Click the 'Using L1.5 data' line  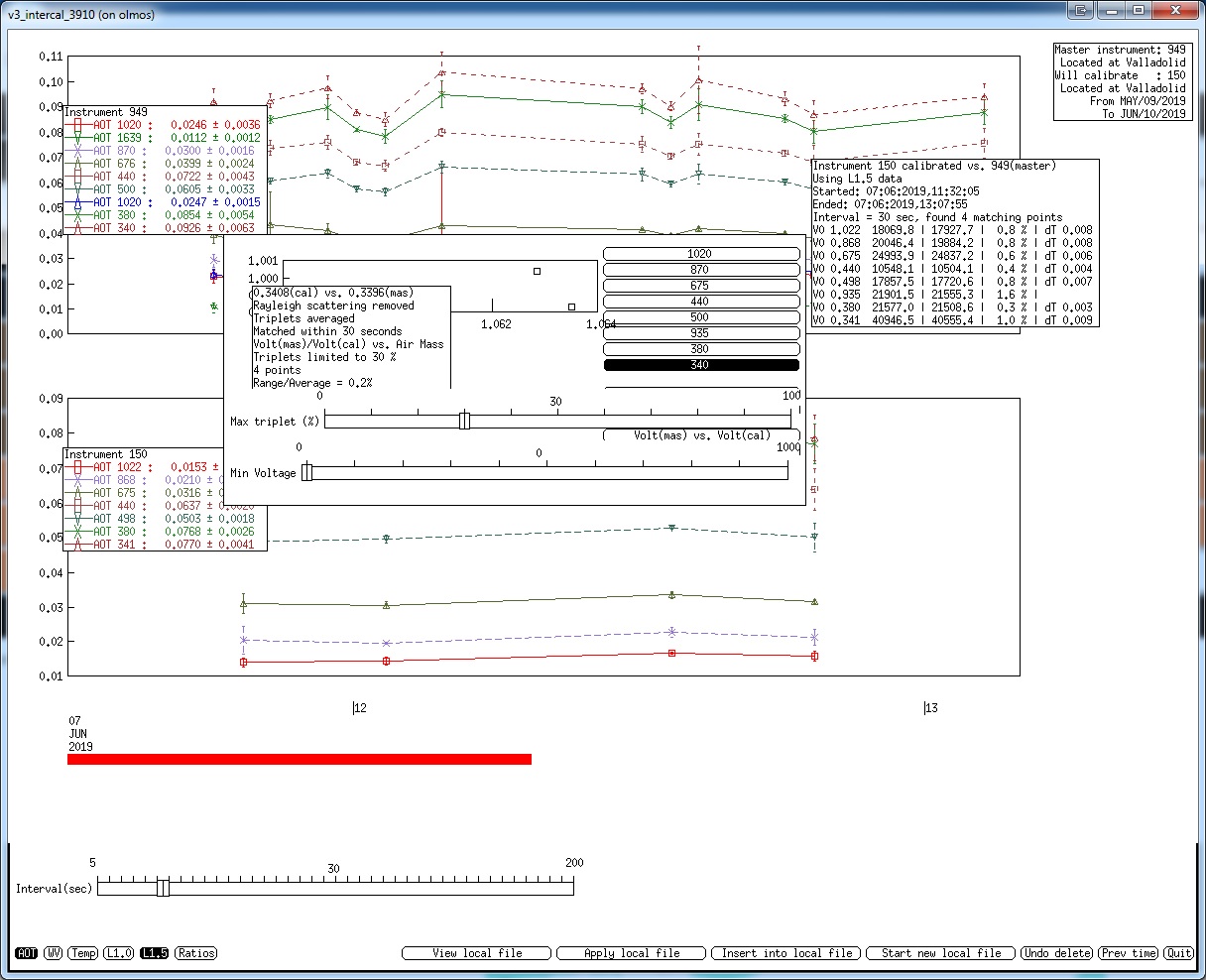[857, 179]
